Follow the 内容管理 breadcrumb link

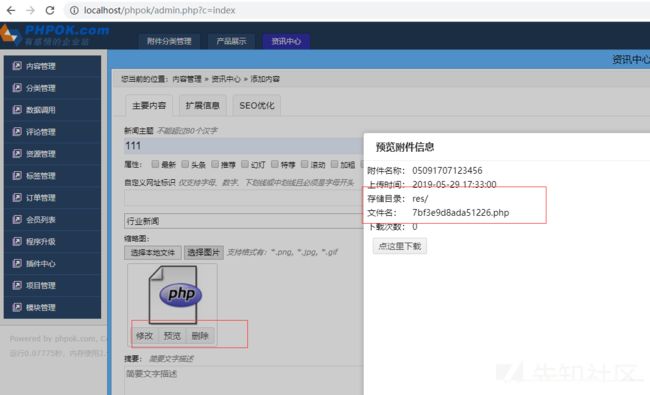tap(187, 79)
